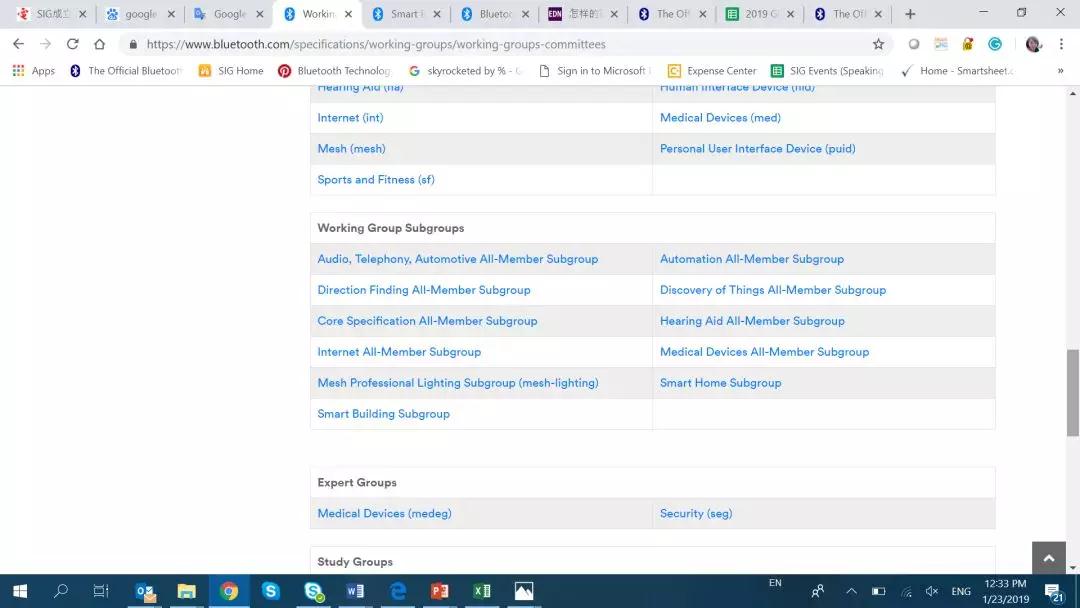Image resolution: width=1080 pixels, height=608 pixels.
Task: Switch to the Smart tab
Action: pyautogui.click(x=403, y=14)
